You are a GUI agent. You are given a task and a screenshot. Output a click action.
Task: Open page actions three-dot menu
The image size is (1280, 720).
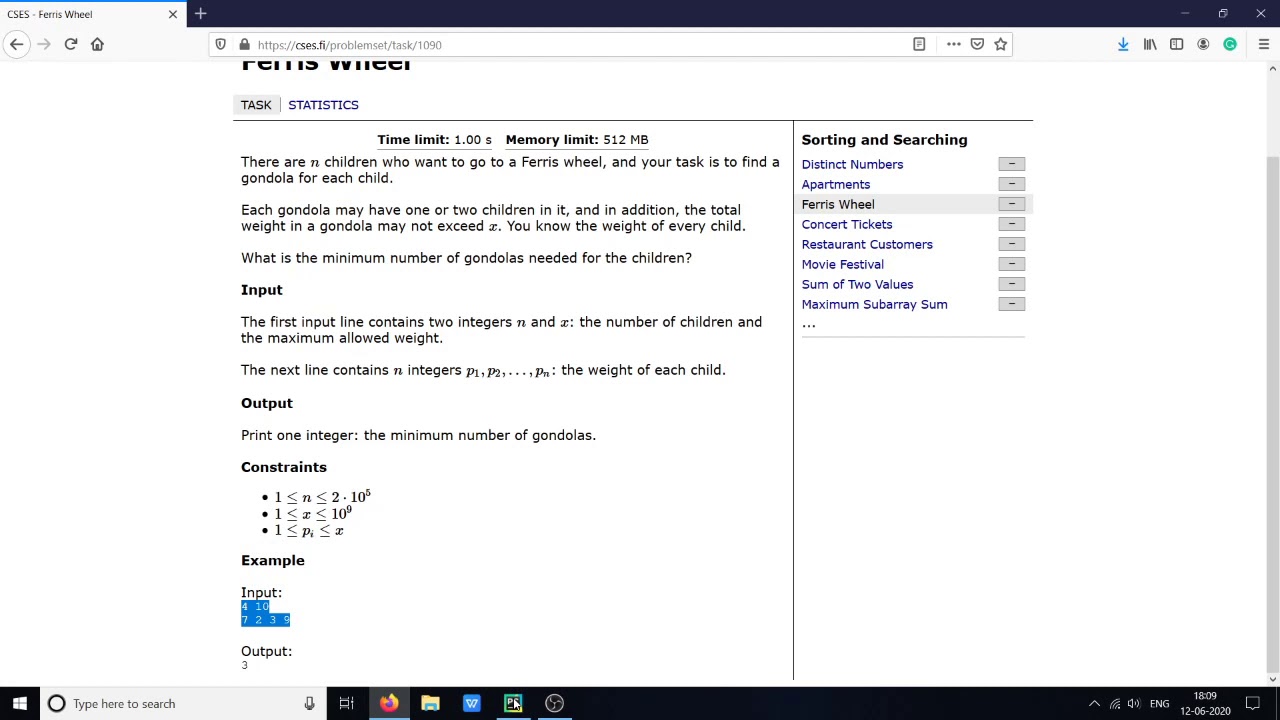953,44
